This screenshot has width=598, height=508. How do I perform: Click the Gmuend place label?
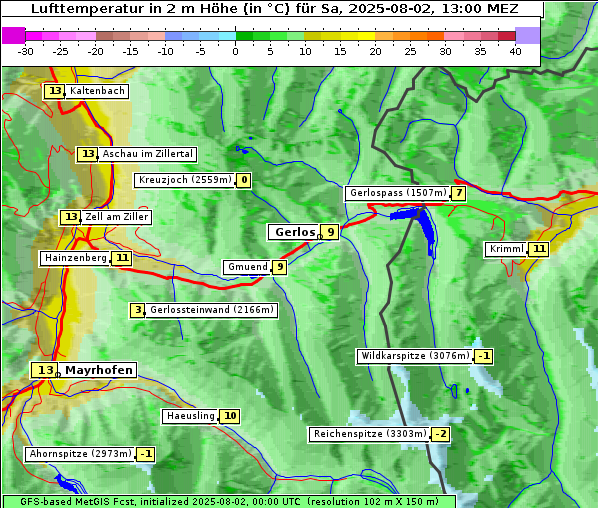tap(248, 267)
